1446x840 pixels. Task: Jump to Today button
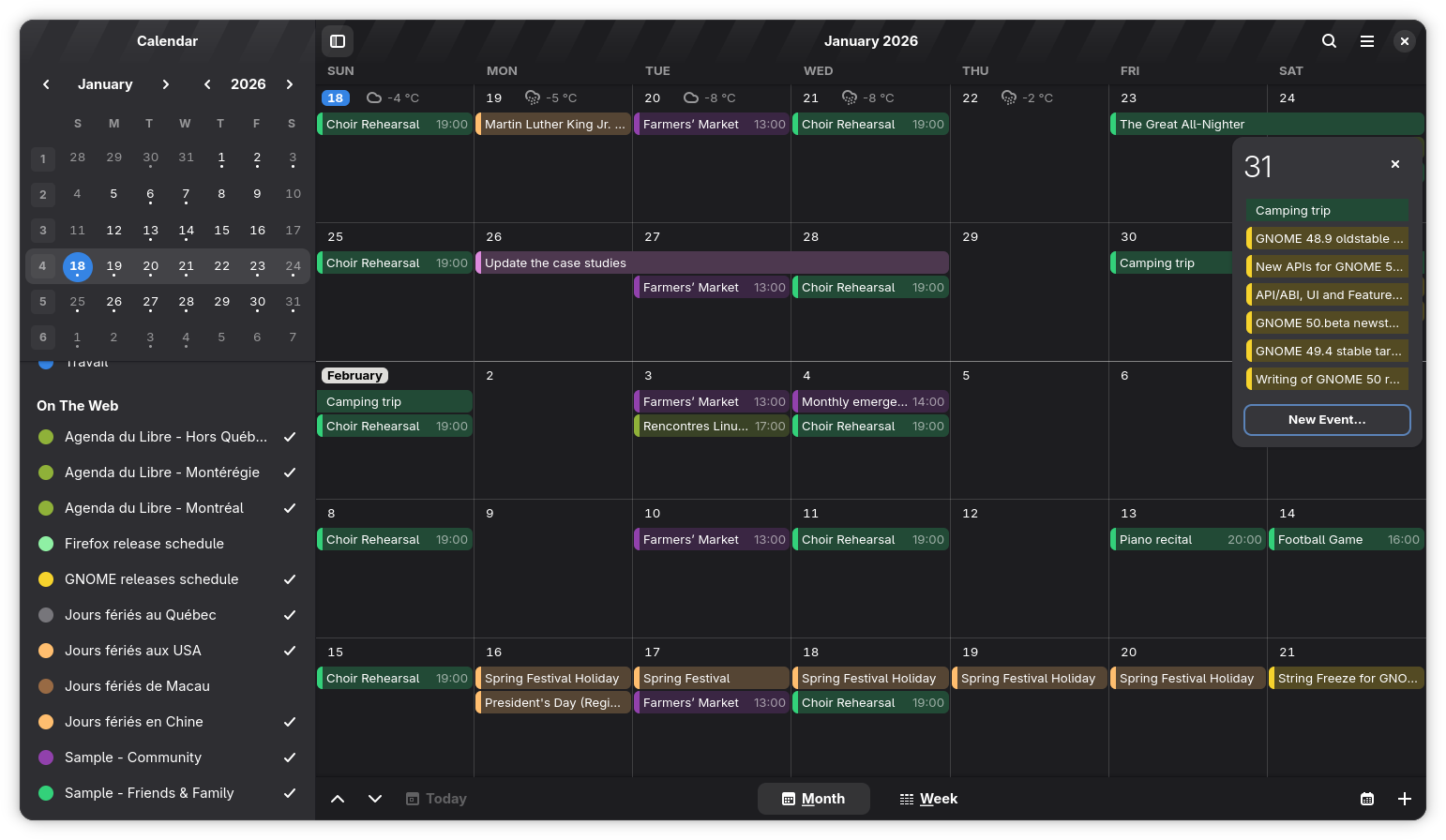click(436, 799)
